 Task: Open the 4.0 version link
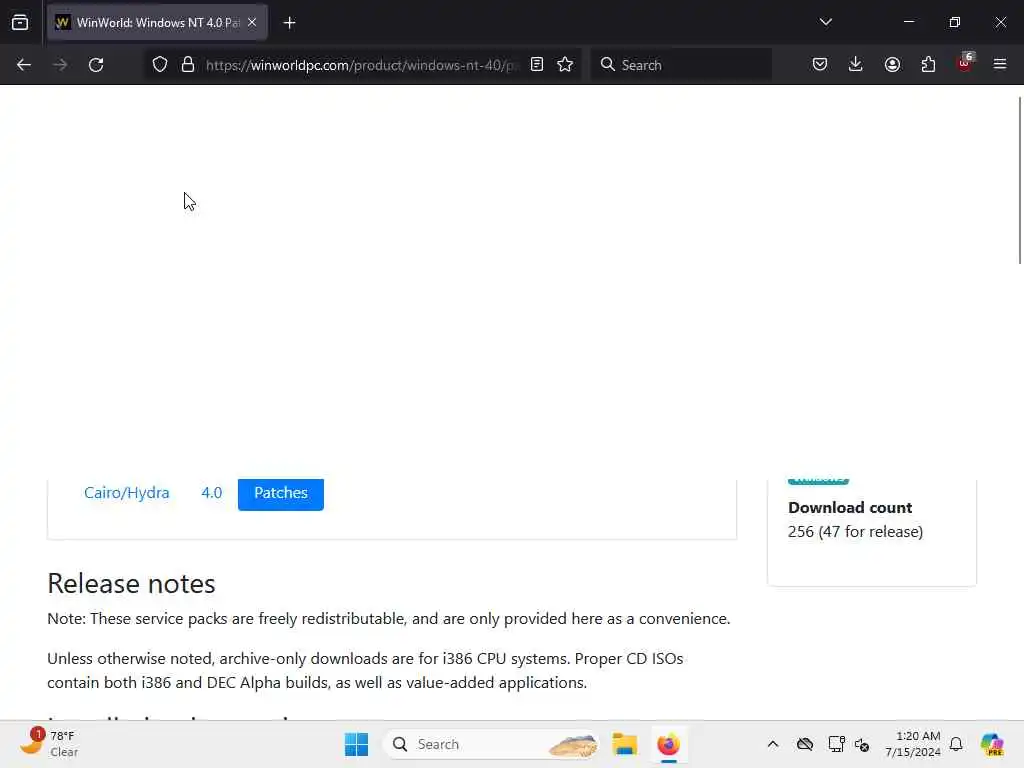click(x=212, y=493)
